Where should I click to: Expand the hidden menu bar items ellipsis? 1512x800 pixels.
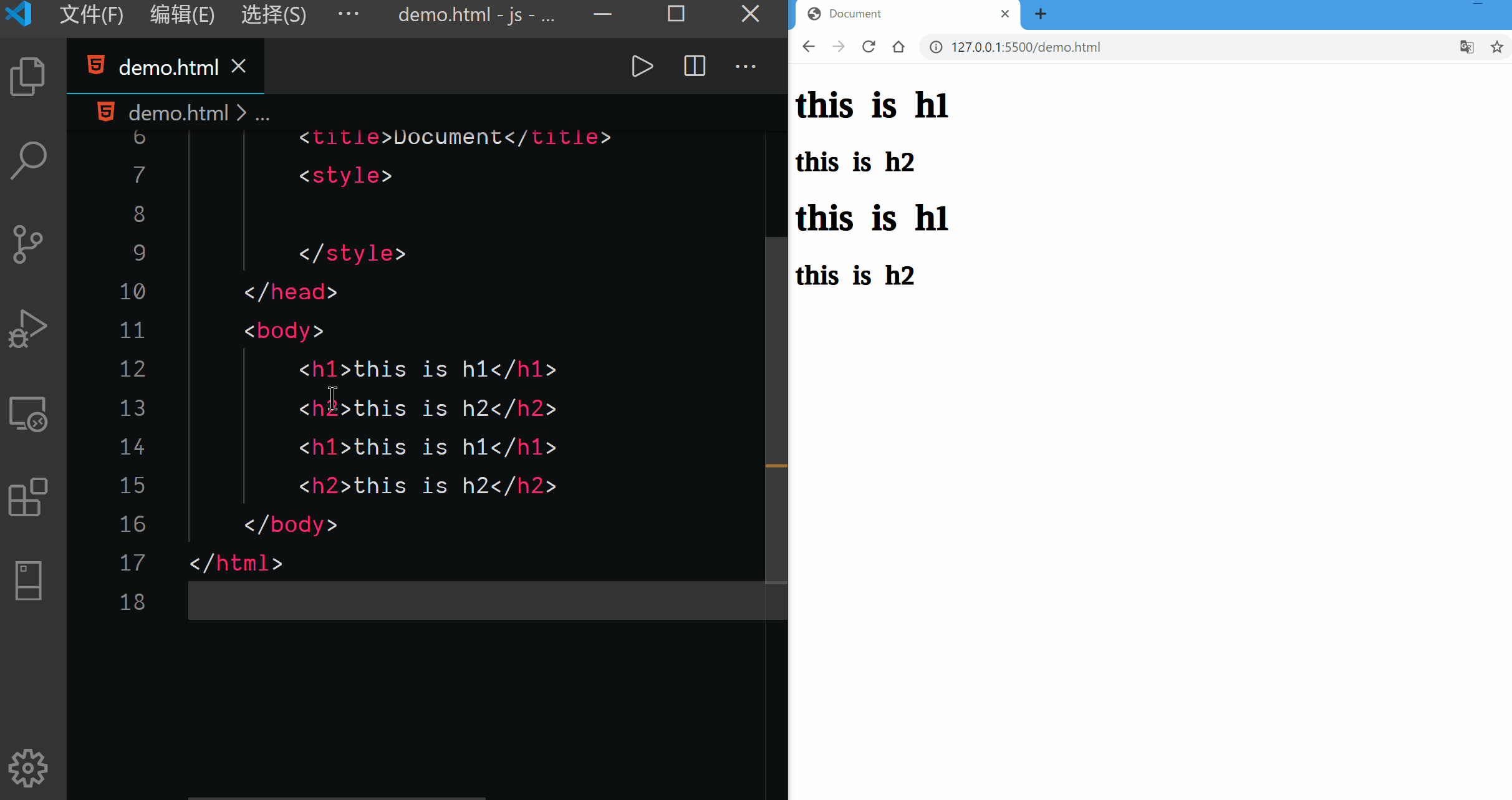click(348, 14)
